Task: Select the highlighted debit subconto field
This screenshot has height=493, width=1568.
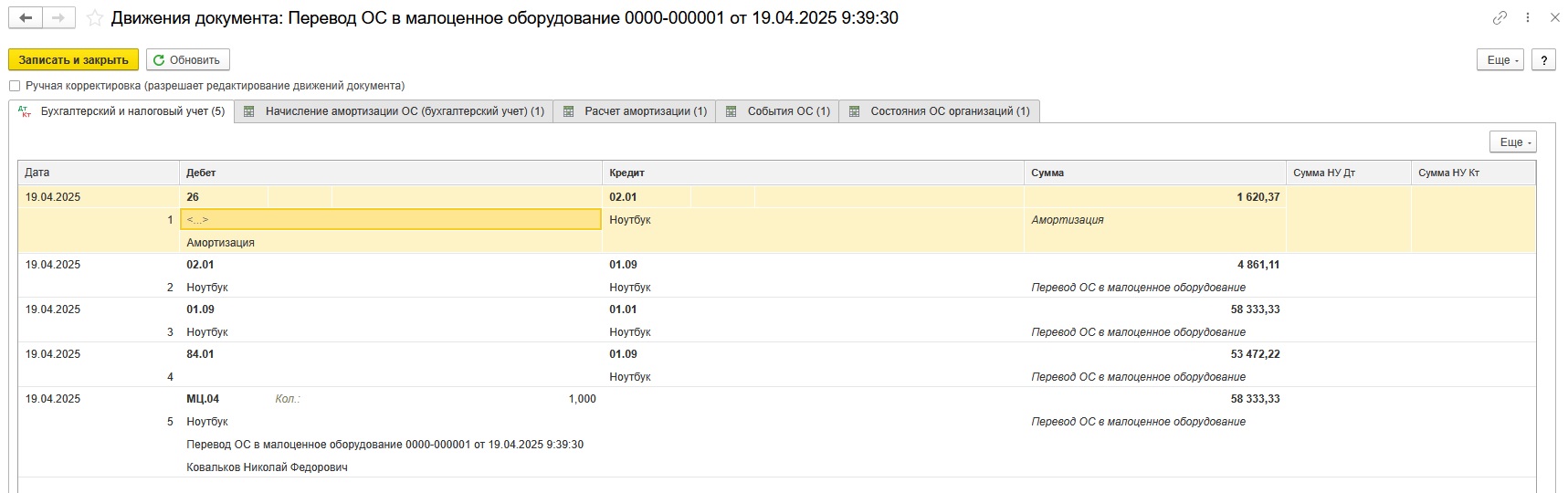Action: [390, 220]
